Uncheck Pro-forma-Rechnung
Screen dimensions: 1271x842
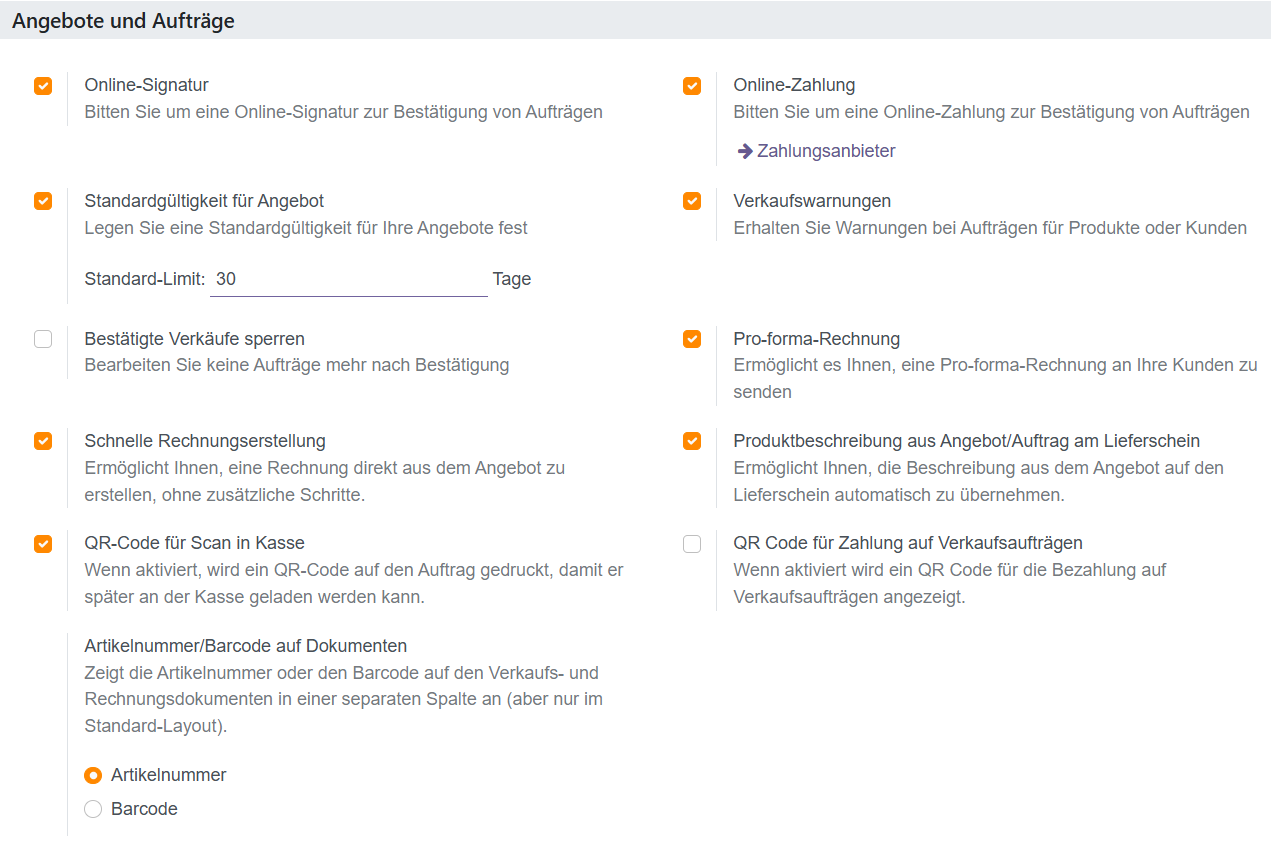[x=692, y=339]
